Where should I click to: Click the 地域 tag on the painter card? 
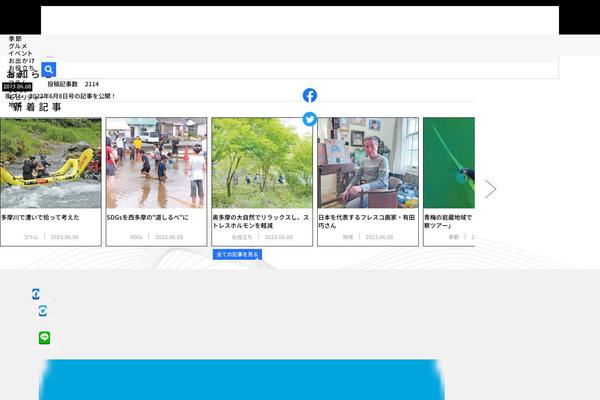[347, 237]
